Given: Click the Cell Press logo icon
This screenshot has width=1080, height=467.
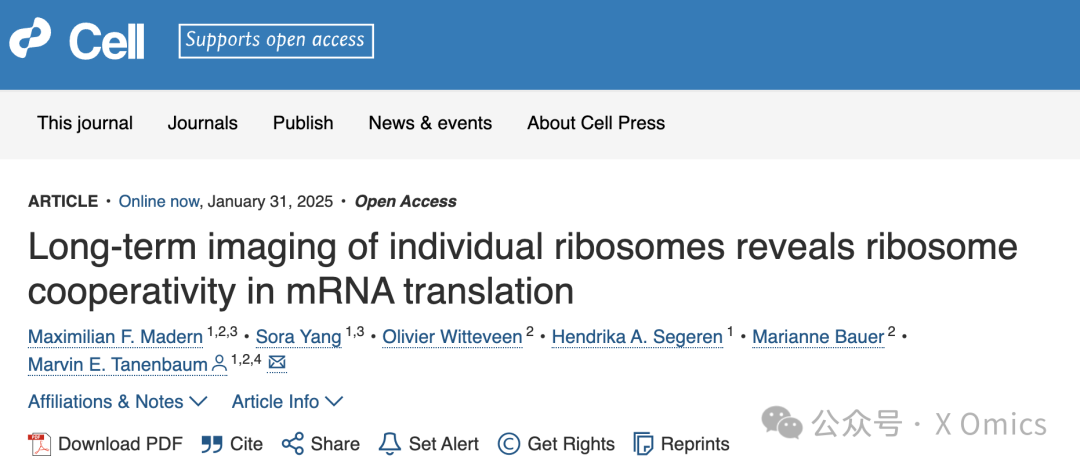Looking at the screenshot, I should point(30,39).
